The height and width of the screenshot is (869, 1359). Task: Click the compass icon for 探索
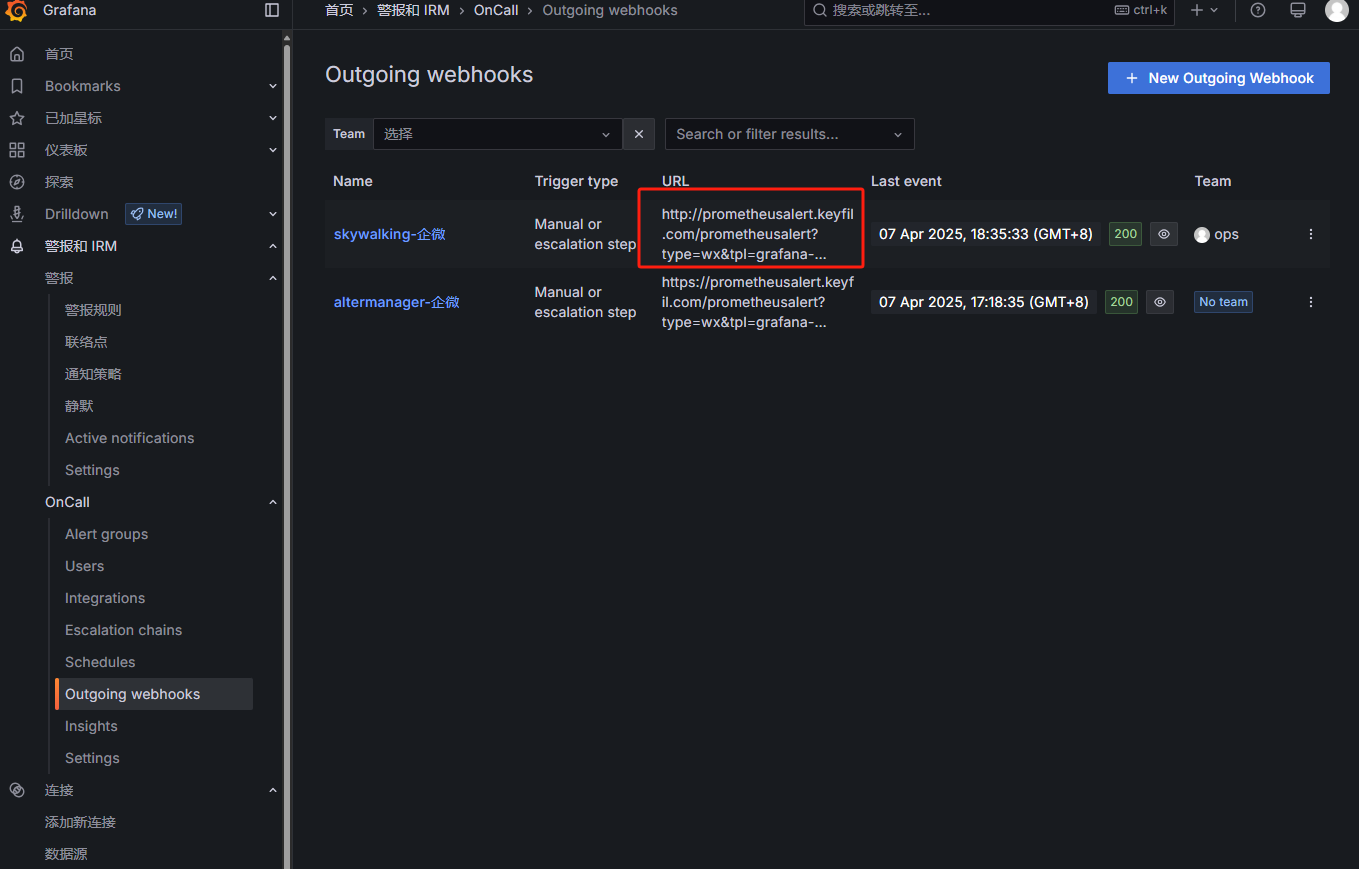(x=17, y=182)
